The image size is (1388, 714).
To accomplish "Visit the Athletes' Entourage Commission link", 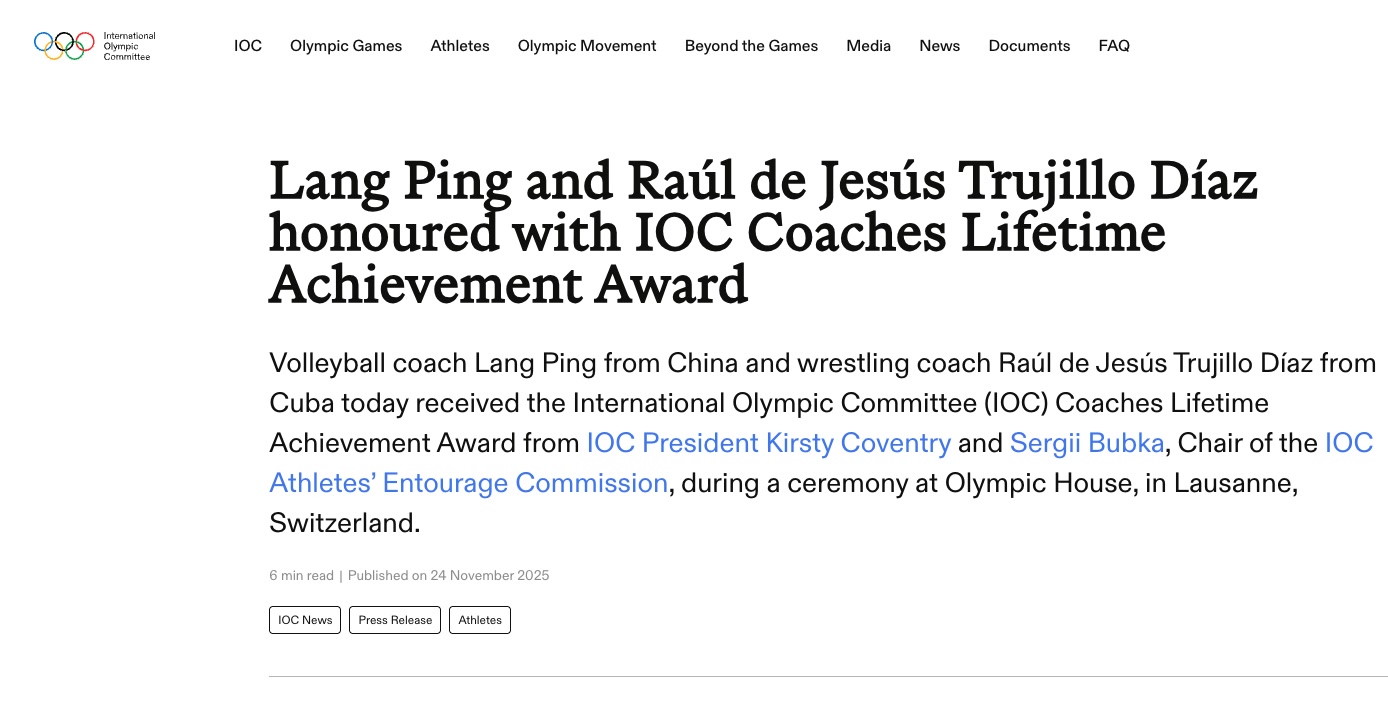I will 468,483.
